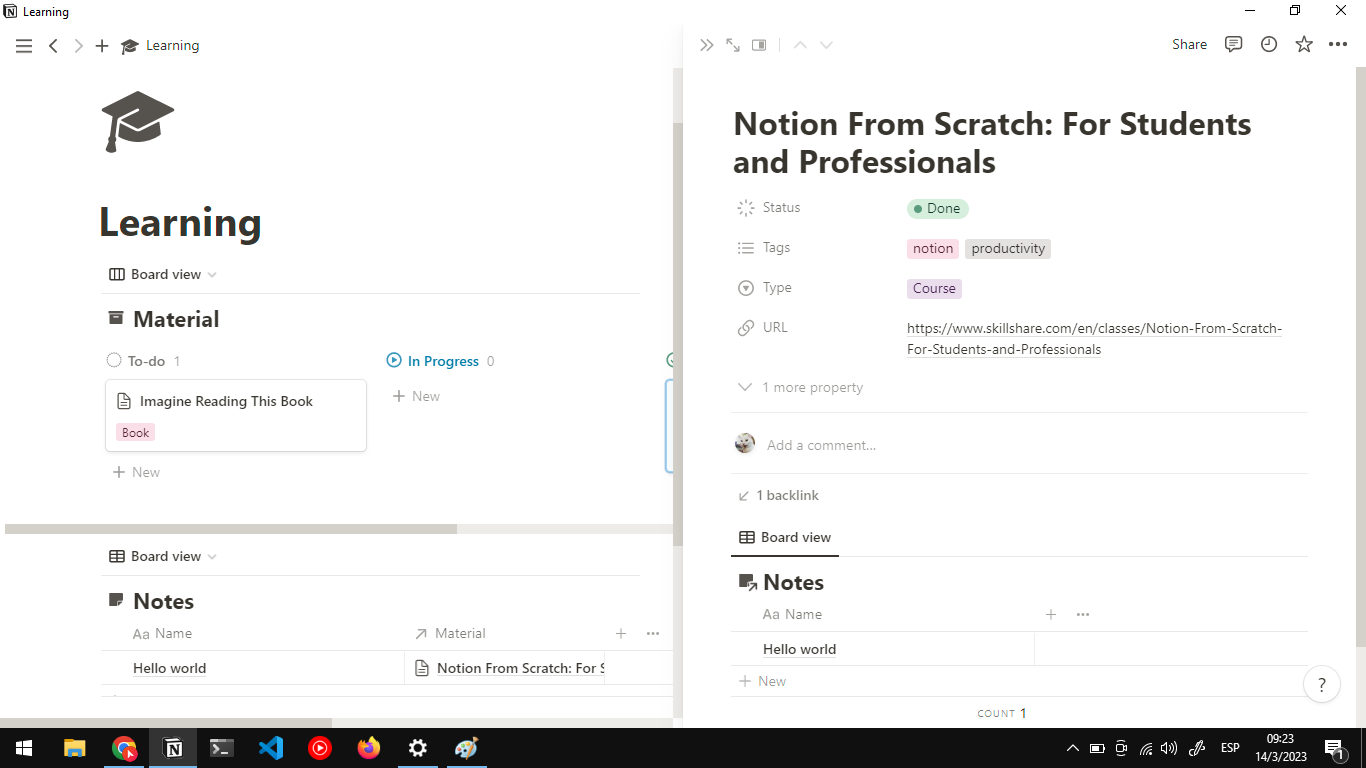
Task: Open the comments panel icon
Action: pyautogui.click(x=1234, y=45)
